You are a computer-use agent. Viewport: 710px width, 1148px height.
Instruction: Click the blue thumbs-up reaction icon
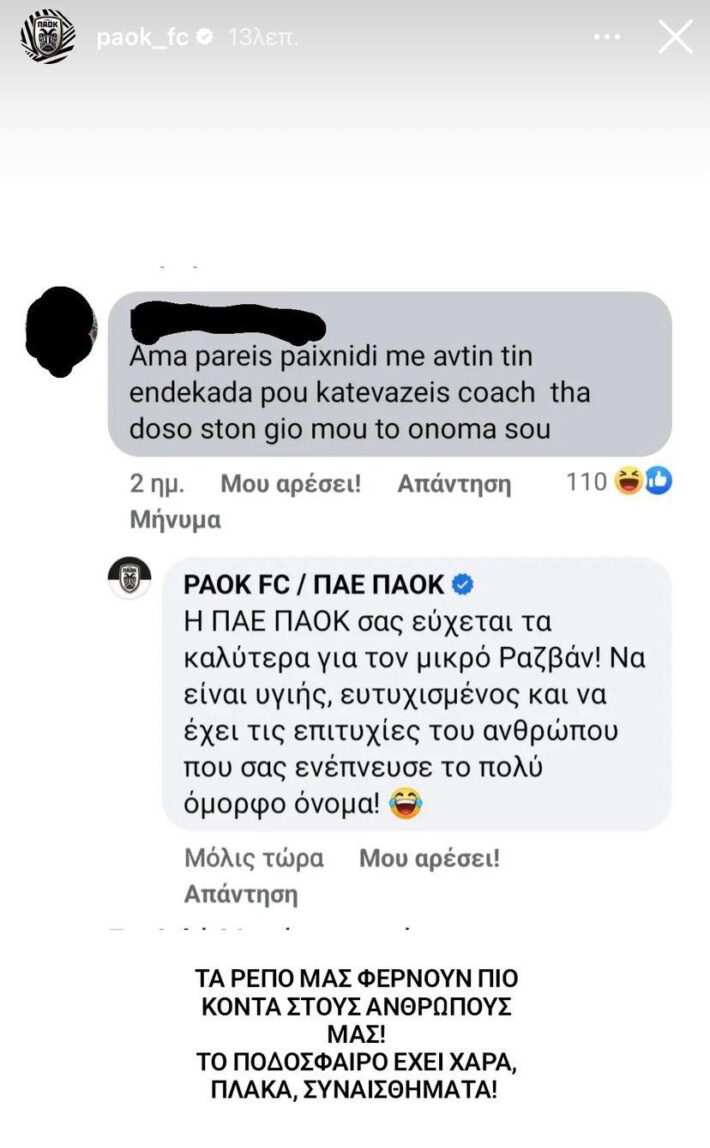(x=658, y=481)
